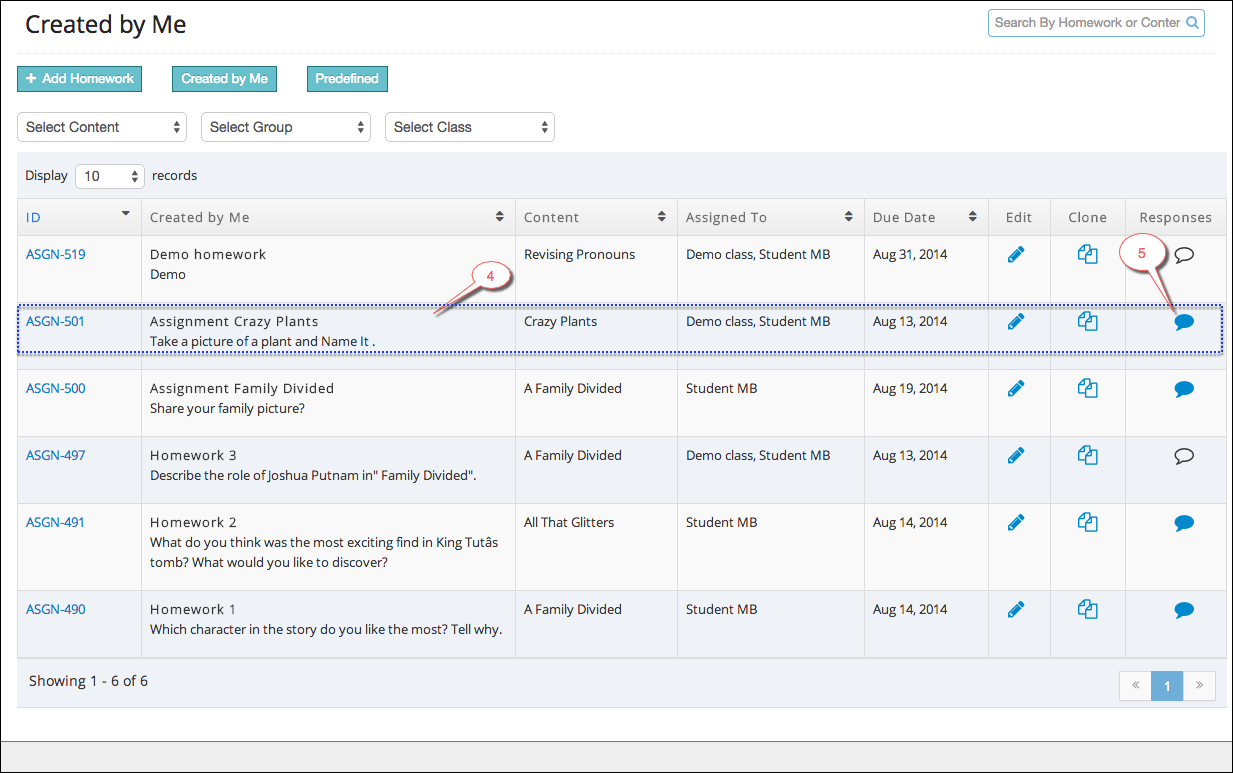Image resolution: width=1233 pixels, height=773 pixels.
Task: Open assignment link ASGN-501
Action: point(55,321)
